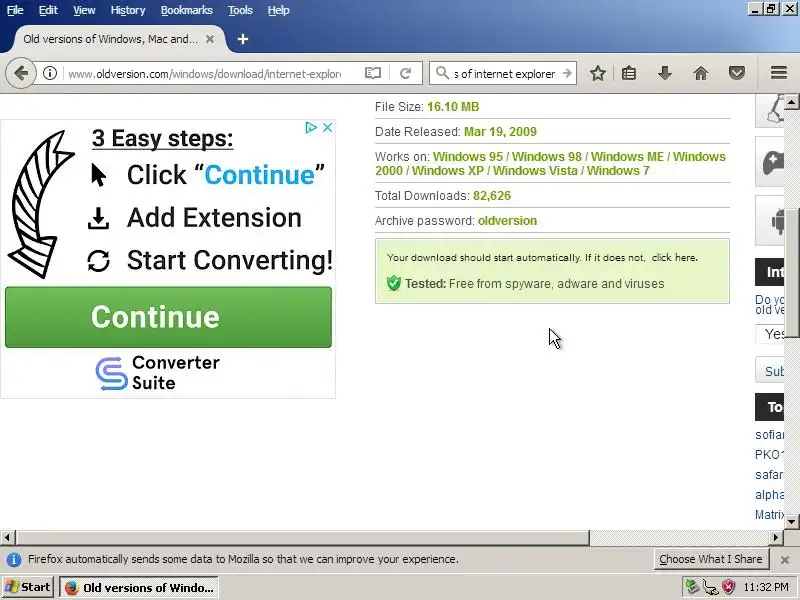Open the File menu

(15, 10)
